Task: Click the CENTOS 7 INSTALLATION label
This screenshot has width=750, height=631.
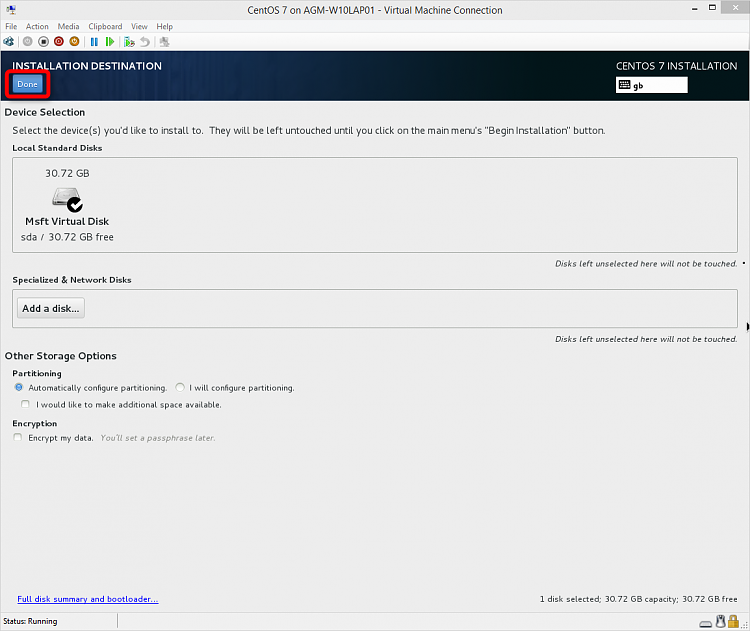Action: point(676,66)
